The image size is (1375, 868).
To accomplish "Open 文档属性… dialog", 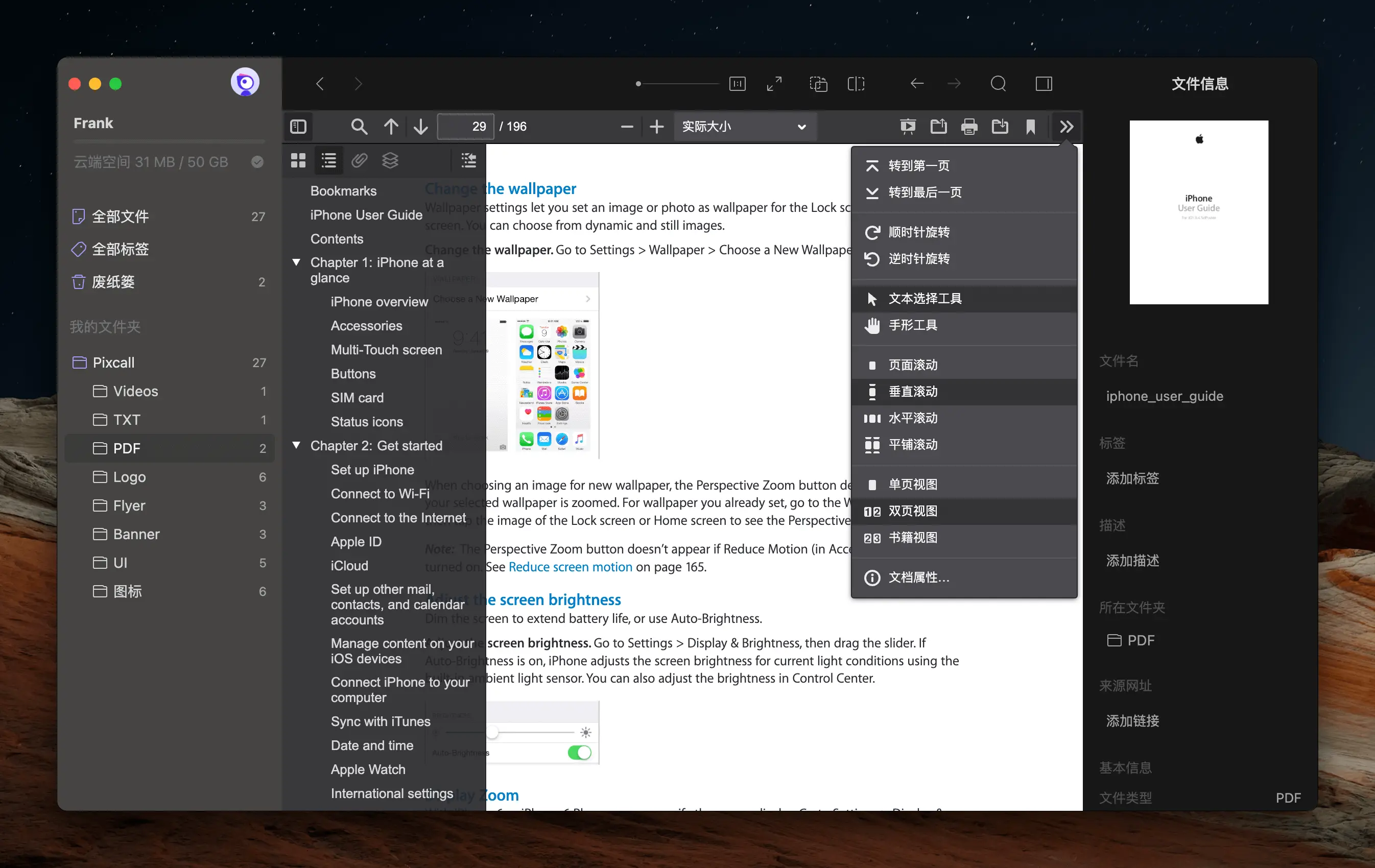I will tap(964, 577).
